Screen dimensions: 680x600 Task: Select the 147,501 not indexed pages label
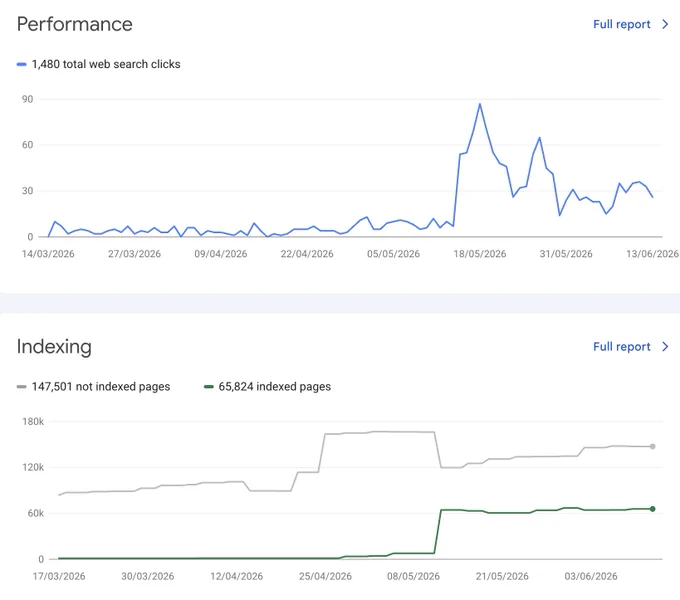[101, 387]
